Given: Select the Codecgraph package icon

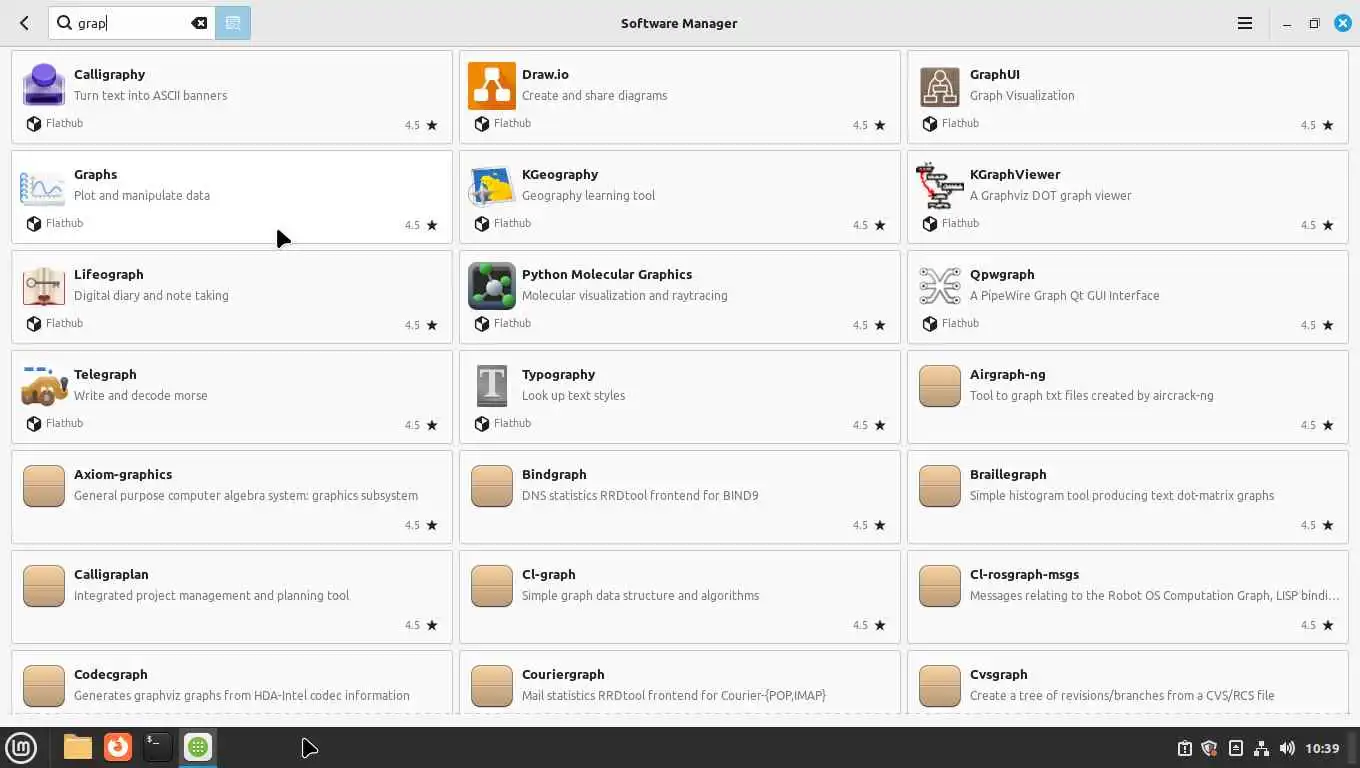Looking at the screenshot, I should [43, 686].
